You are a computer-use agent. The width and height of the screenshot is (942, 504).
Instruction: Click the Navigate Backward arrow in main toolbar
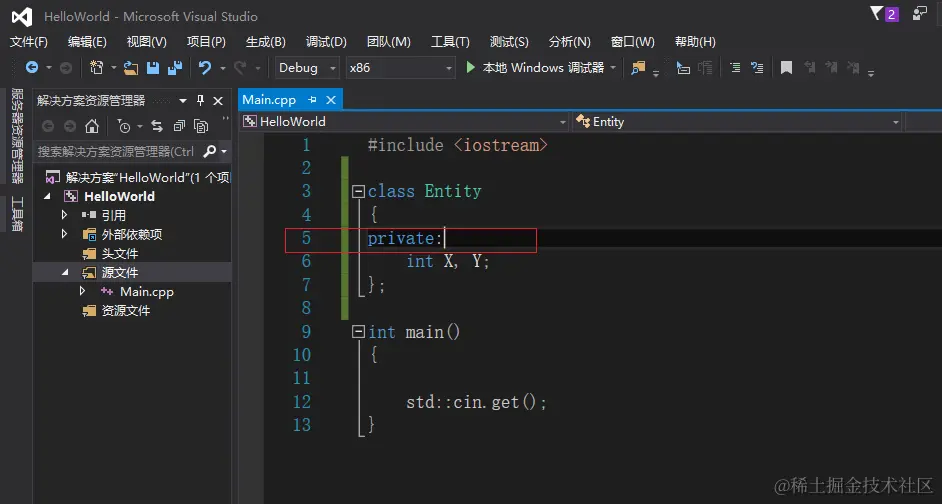point(32,68)
